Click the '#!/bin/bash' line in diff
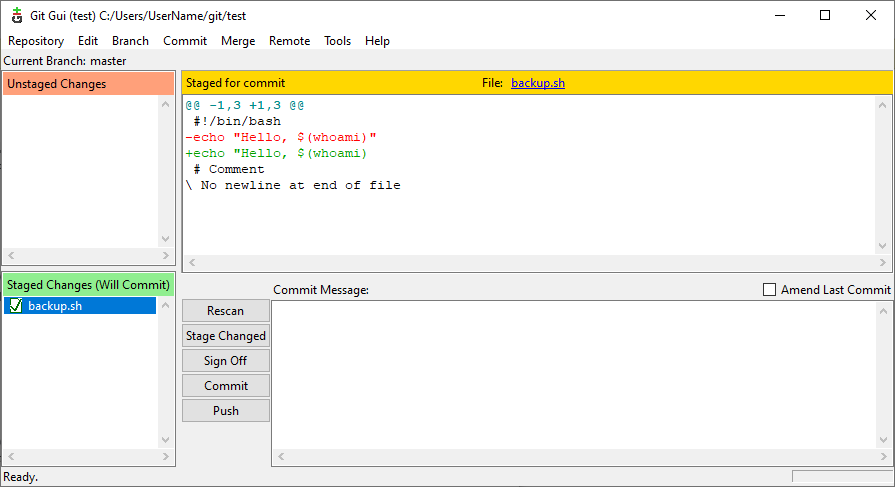Screen dimensions: 895x487 coord(237,122)
